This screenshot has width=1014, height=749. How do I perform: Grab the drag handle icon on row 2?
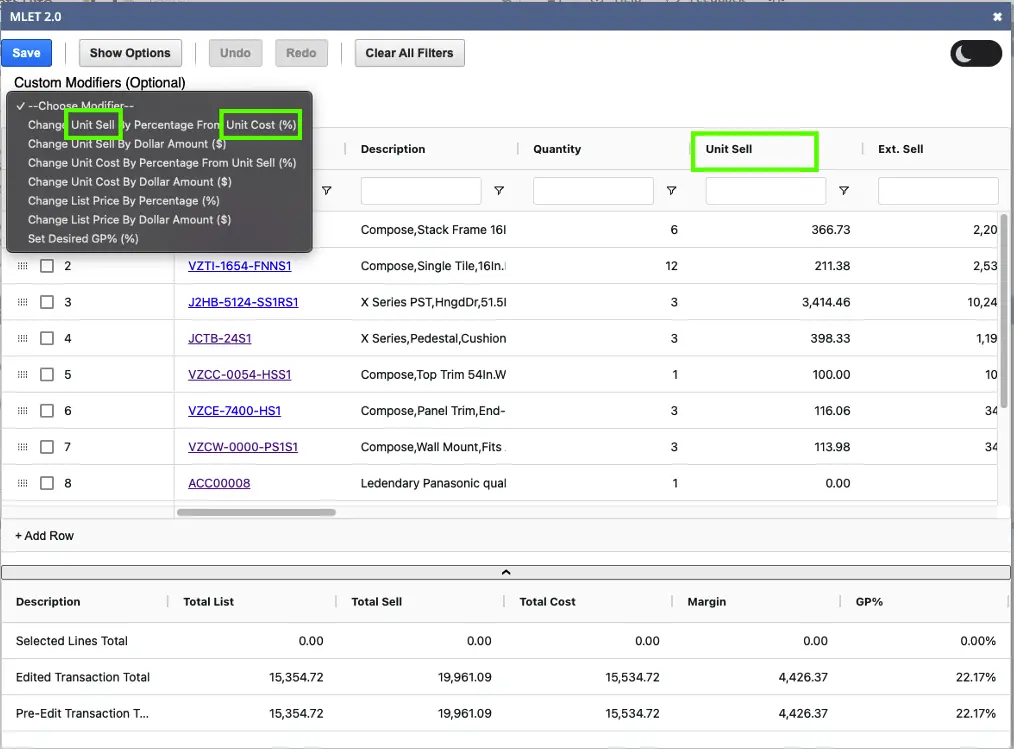click(x=23, y=266)
